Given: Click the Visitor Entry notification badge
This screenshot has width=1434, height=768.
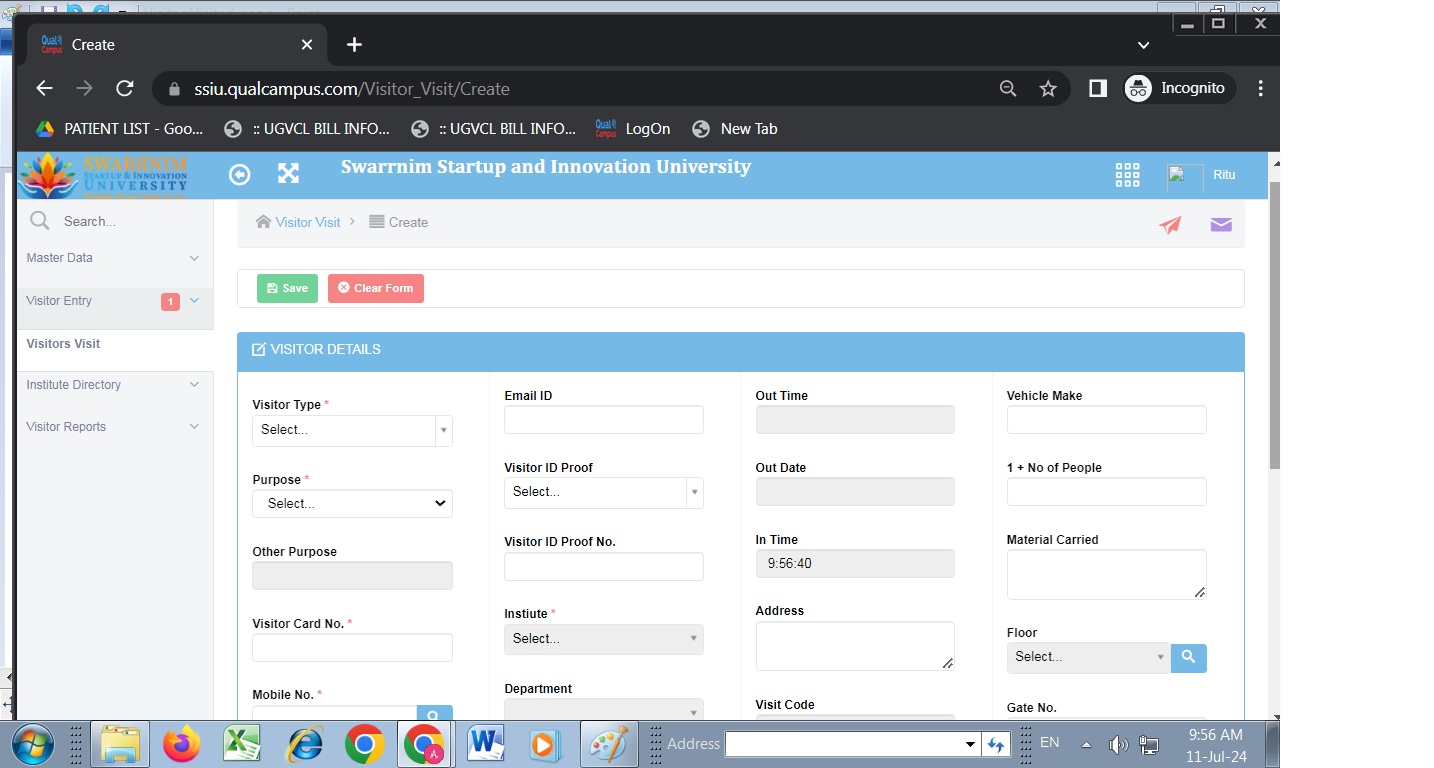Looking at the screenshot, I should pos(170,302).
